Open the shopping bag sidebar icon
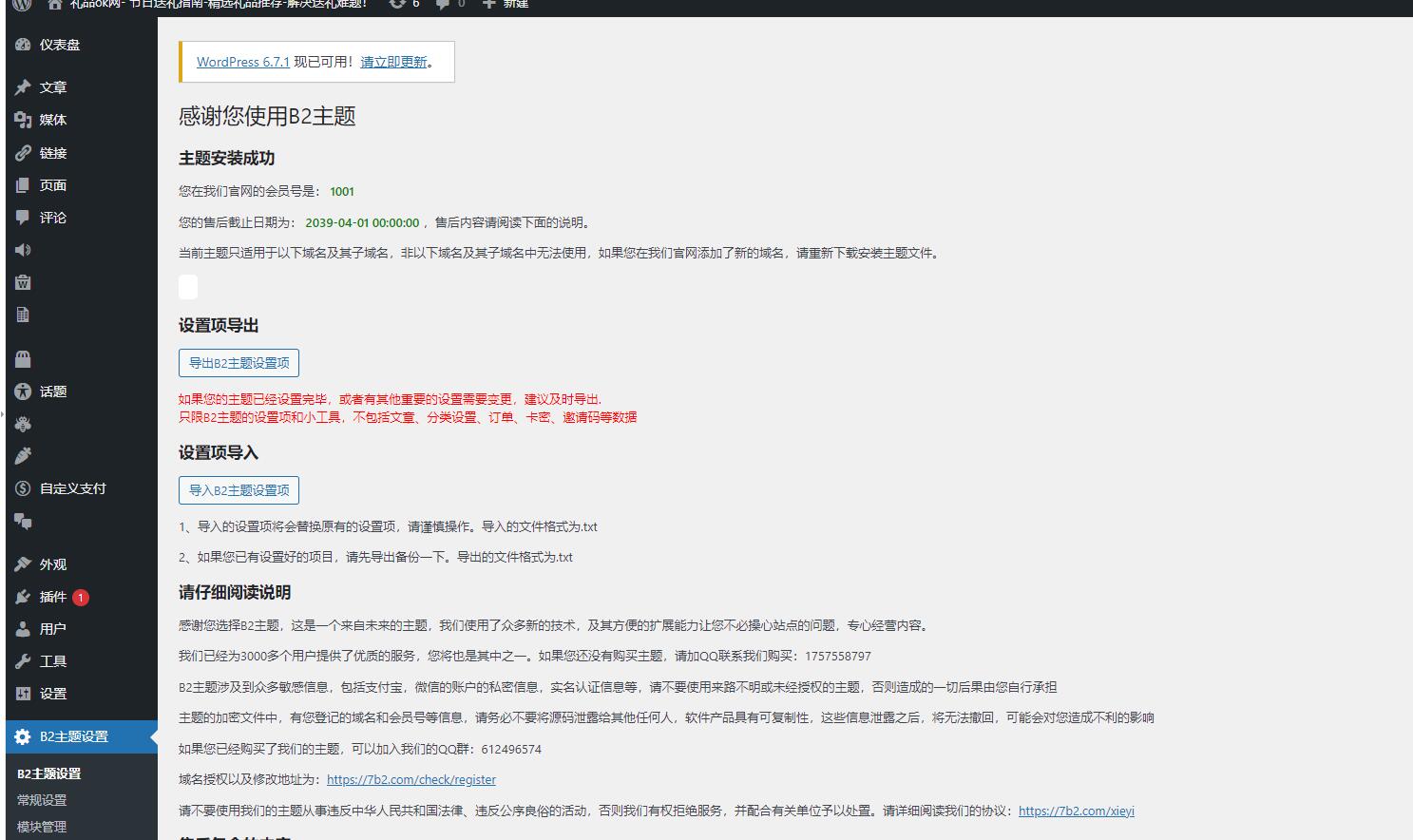1413x840 pixels. 22,358
